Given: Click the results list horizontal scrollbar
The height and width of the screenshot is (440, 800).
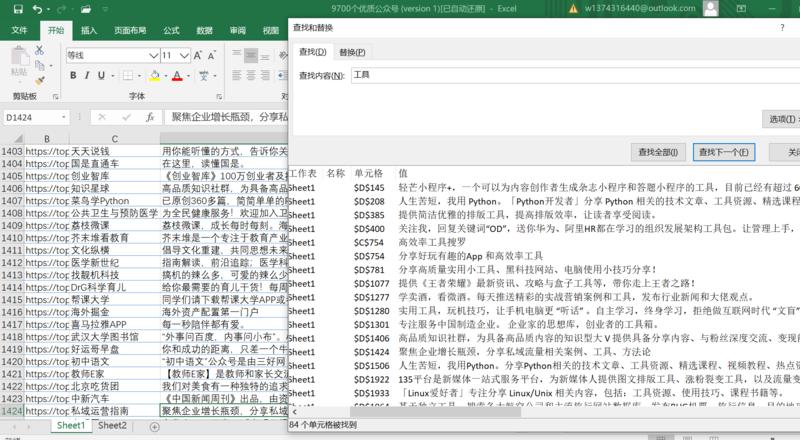Looking at the screenshot, I should [x=435, y=411].
